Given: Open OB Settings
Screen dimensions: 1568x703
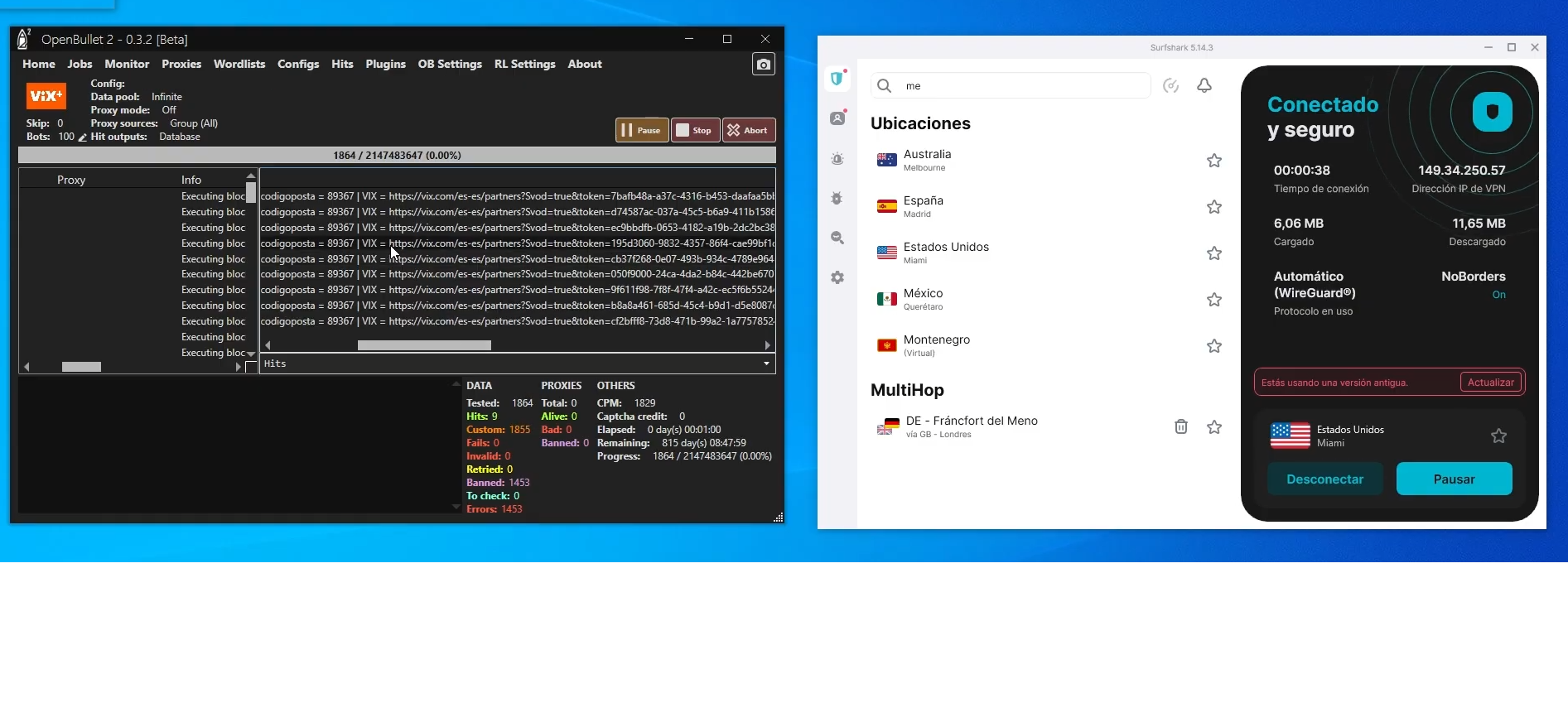Looking at the screenshot, I should pos(450,64).
